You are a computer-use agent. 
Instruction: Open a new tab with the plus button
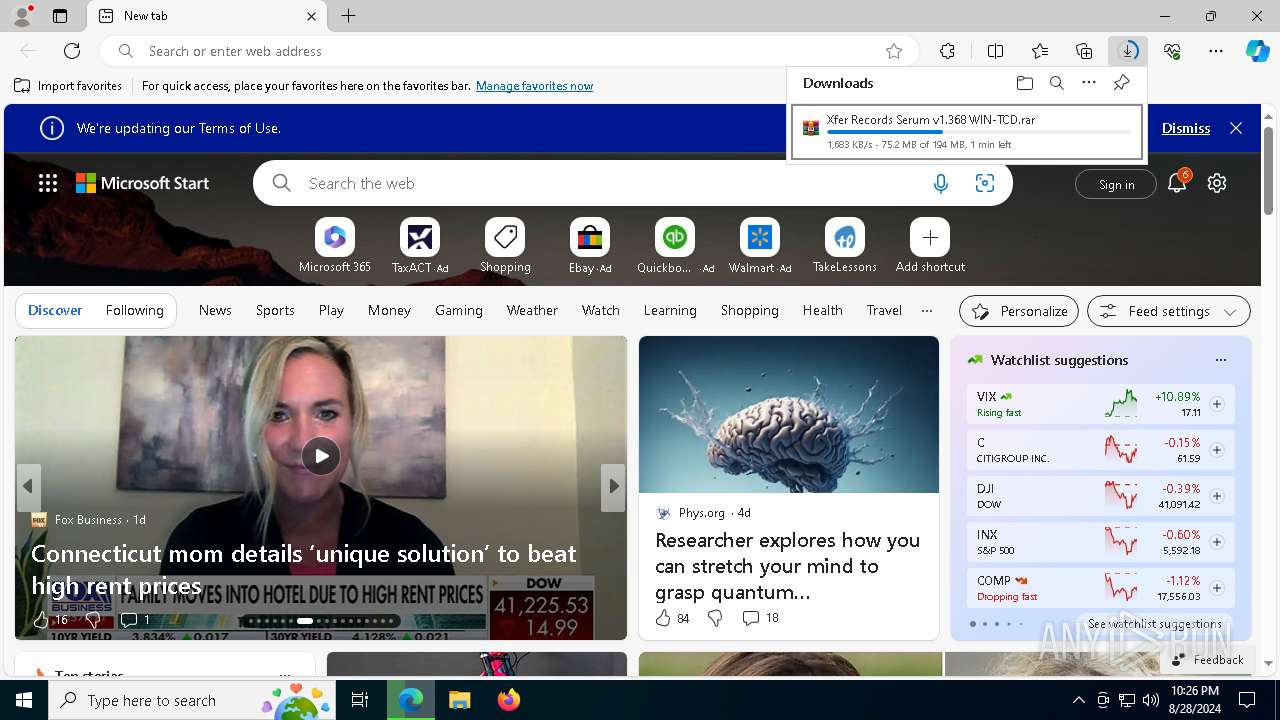pos(348,16)
